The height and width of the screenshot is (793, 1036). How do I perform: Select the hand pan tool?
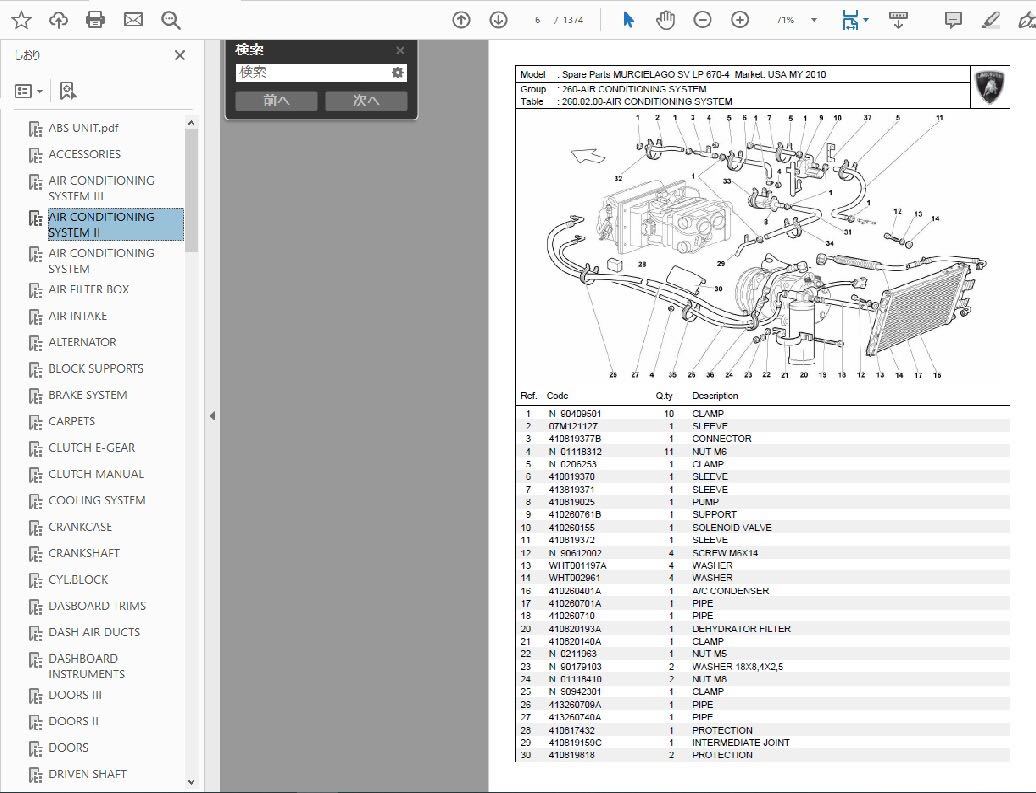665,20
